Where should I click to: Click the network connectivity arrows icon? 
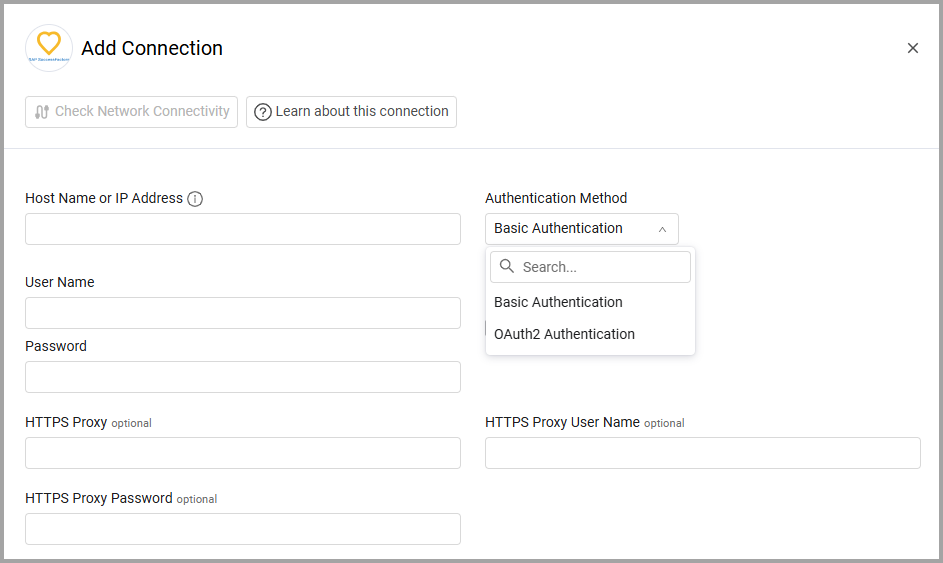tap(42, 112)
